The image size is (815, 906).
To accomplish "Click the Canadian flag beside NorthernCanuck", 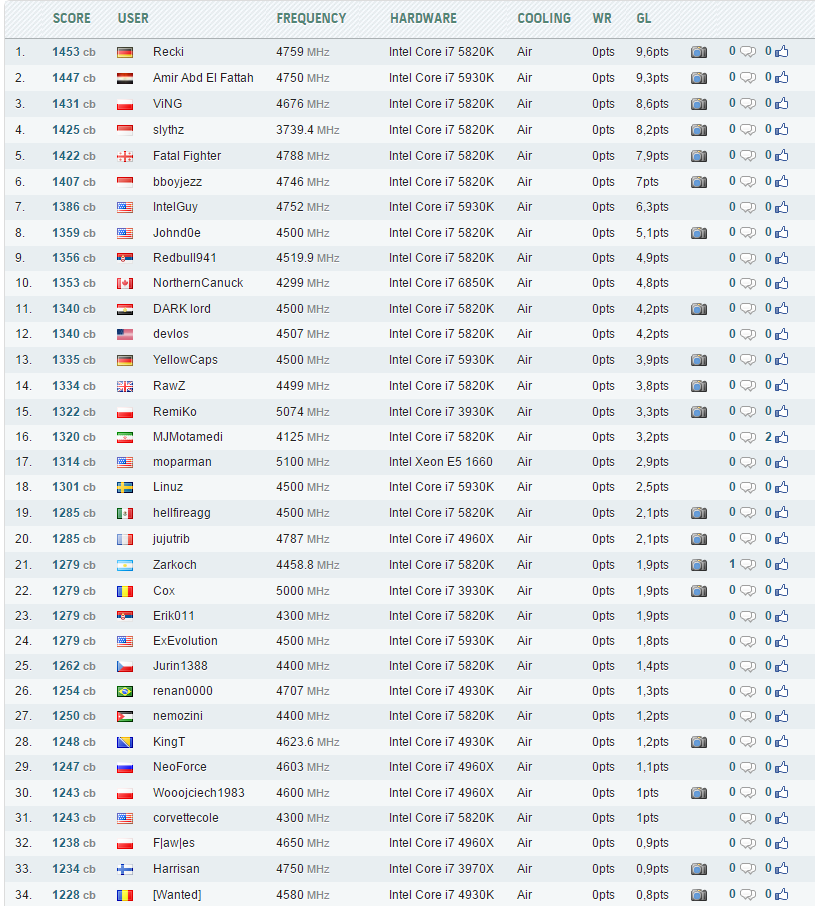I will 125,284.
